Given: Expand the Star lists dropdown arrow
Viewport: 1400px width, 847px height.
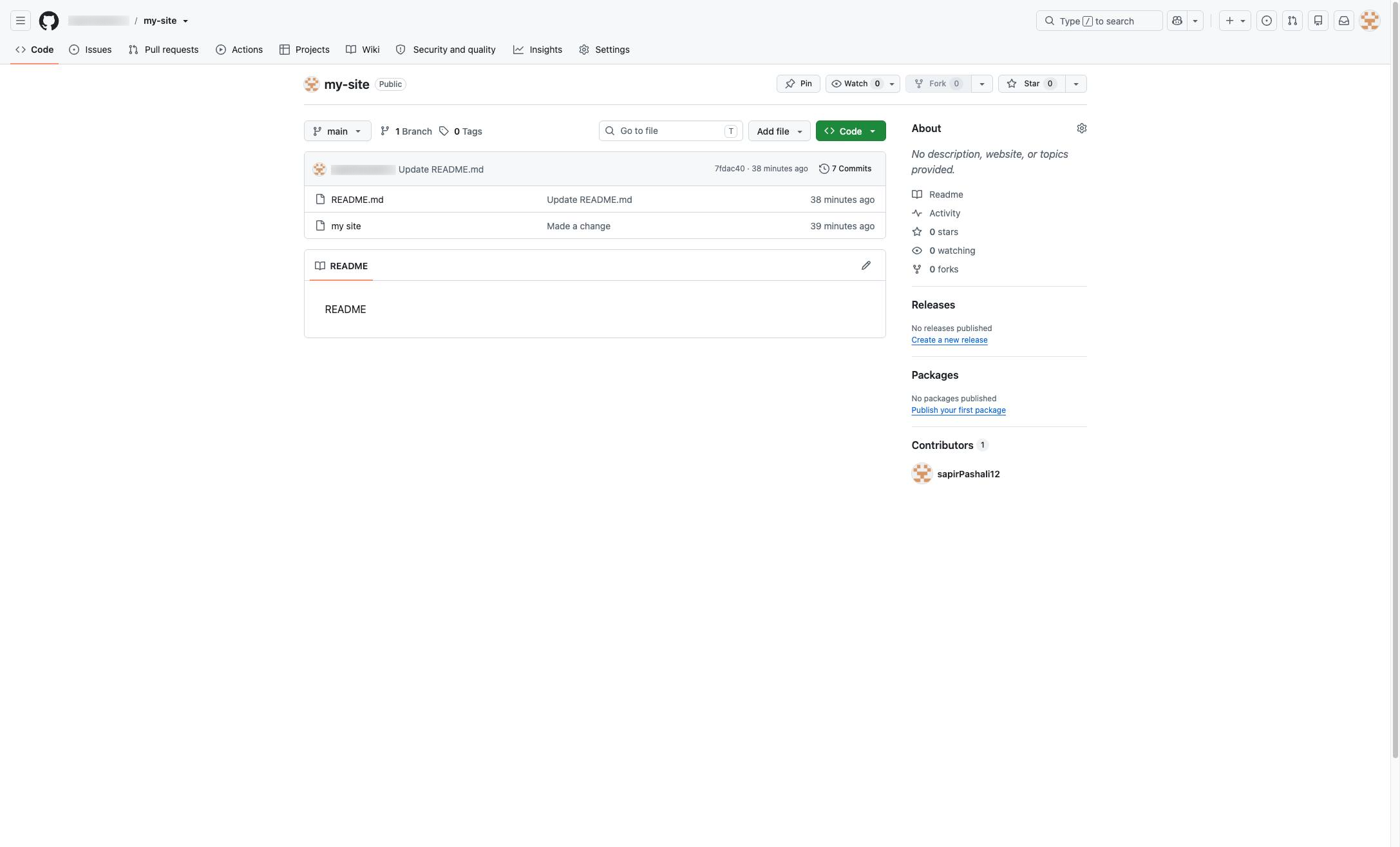Looking at the screenshot, I should tap(1076, 84).
